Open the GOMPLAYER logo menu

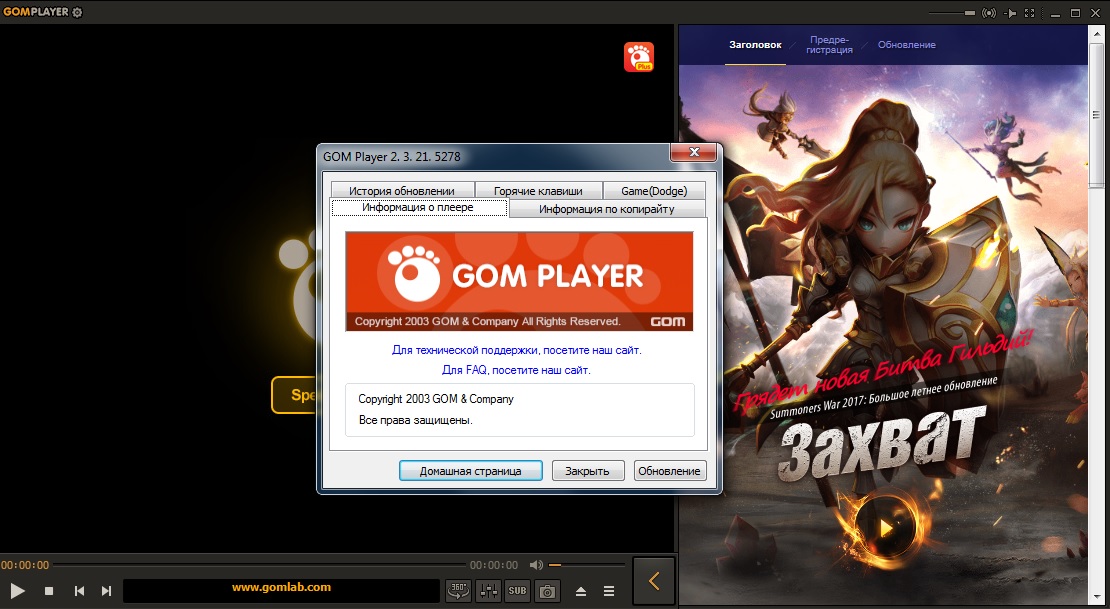tap(35, 12)
